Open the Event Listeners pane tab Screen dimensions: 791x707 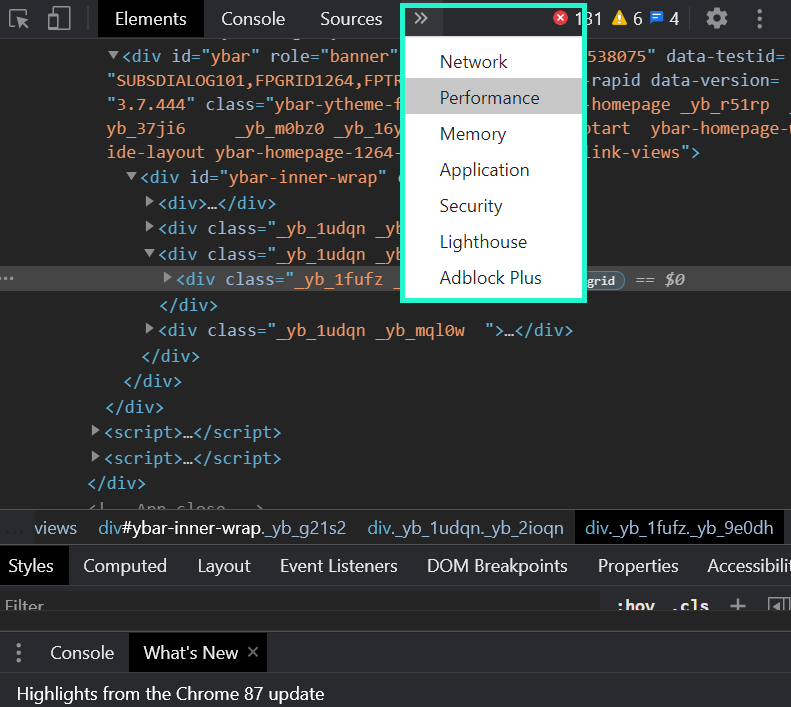click(x=338, y=566)
